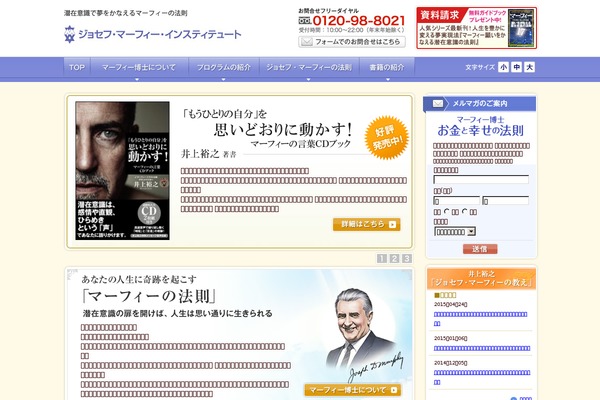Select the second radio button in newsletter form
Screen dimensions: 600x400
click(x=464, y=211)
